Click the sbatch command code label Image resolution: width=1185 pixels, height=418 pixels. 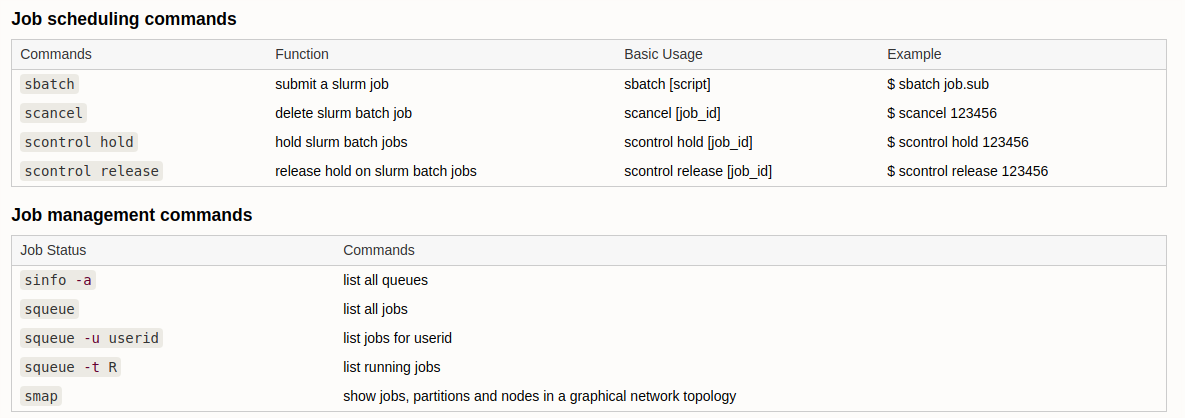pos(49,84)
